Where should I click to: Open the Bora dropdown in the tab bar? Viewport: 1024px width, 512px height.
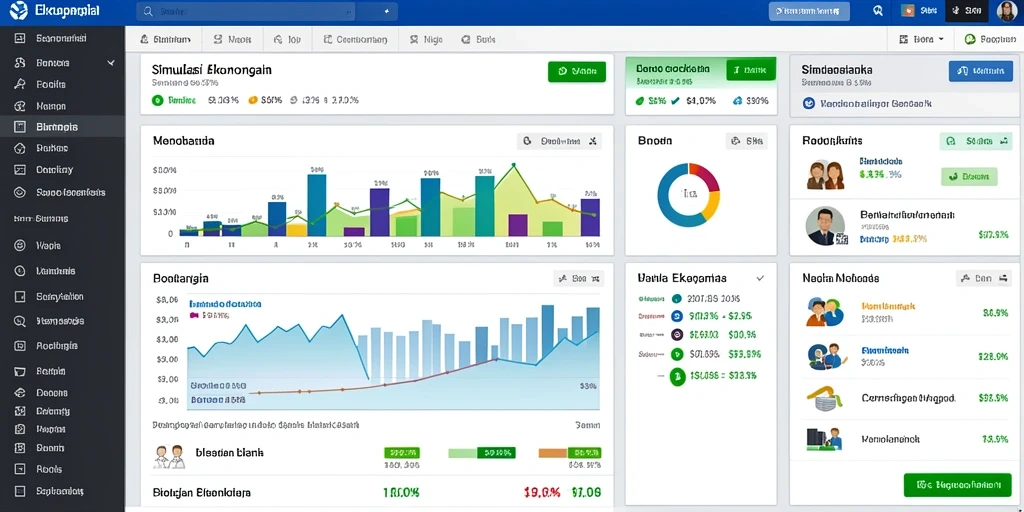(921, 39)
